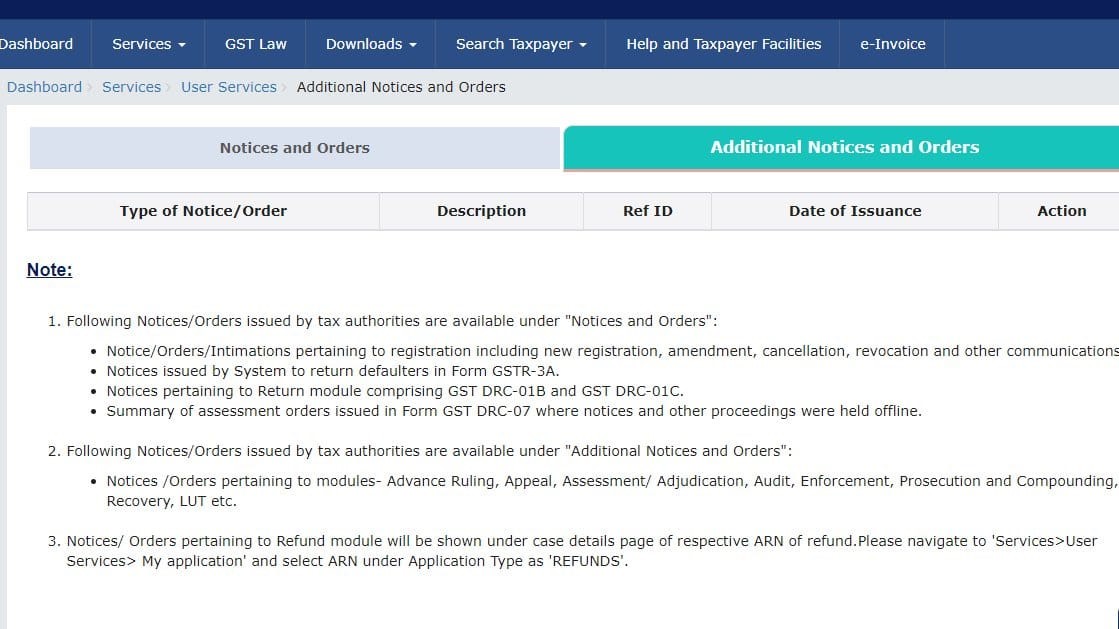Screen dimensions: 1119x629
Task: Open Help and Taxpayer Facilities
Action: [x=723, y=44]
